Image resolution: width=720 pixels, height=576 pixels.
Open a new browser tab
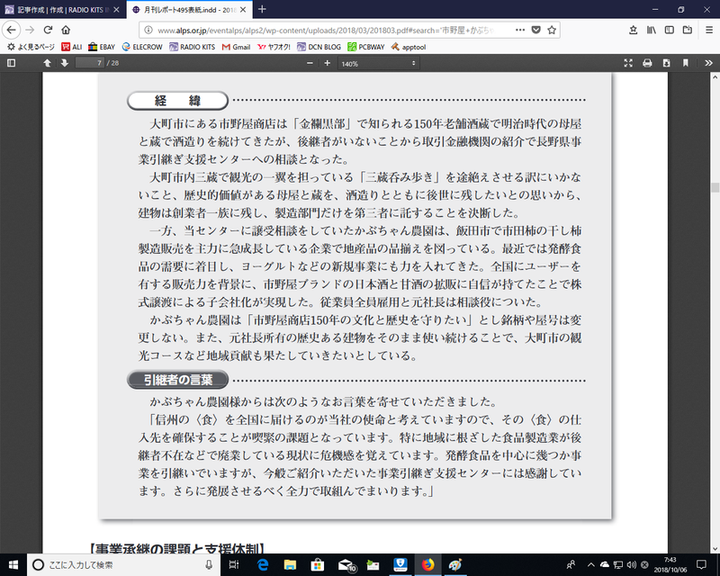pos(262,9)
